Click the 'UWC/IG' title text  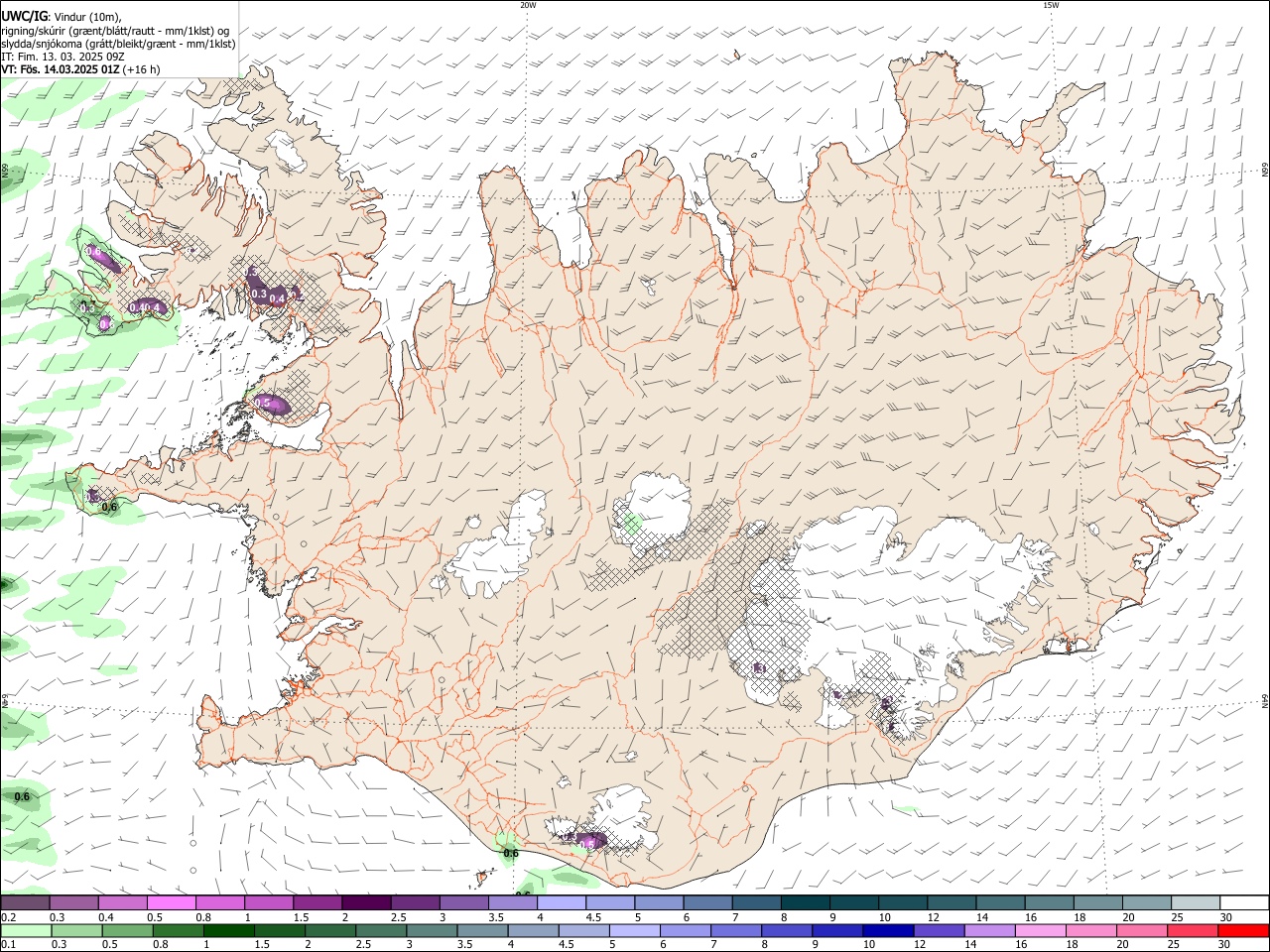tap(24, 15)
